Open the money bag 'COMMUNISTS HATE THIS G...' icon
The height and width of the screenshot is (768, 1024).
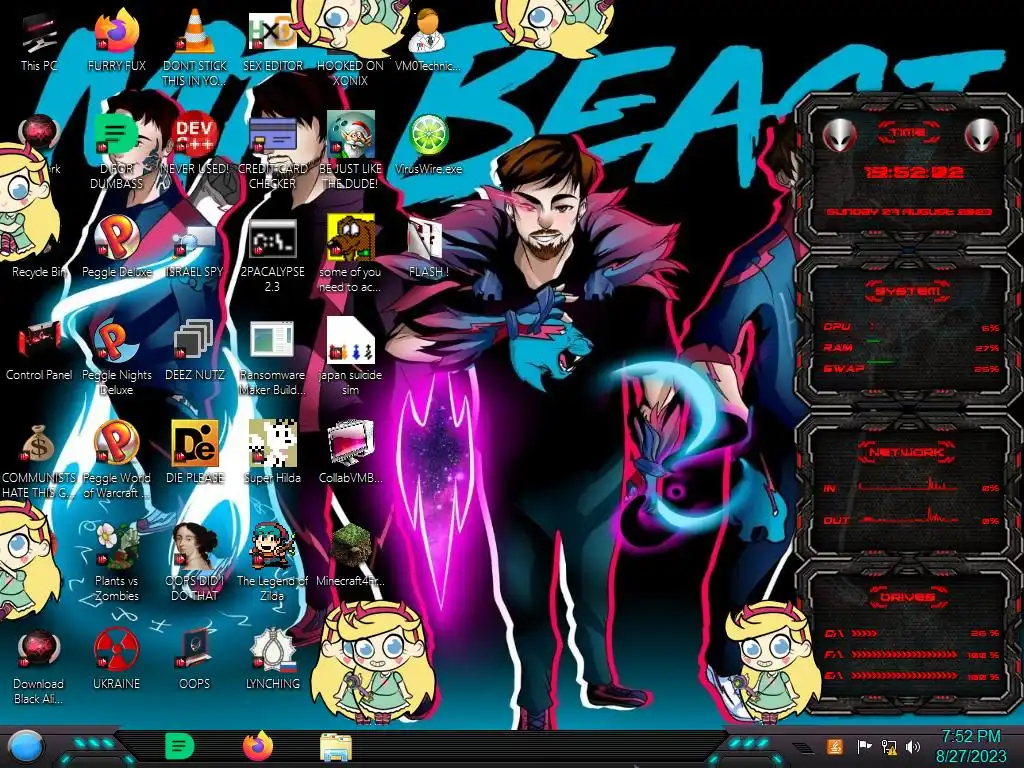39,460
